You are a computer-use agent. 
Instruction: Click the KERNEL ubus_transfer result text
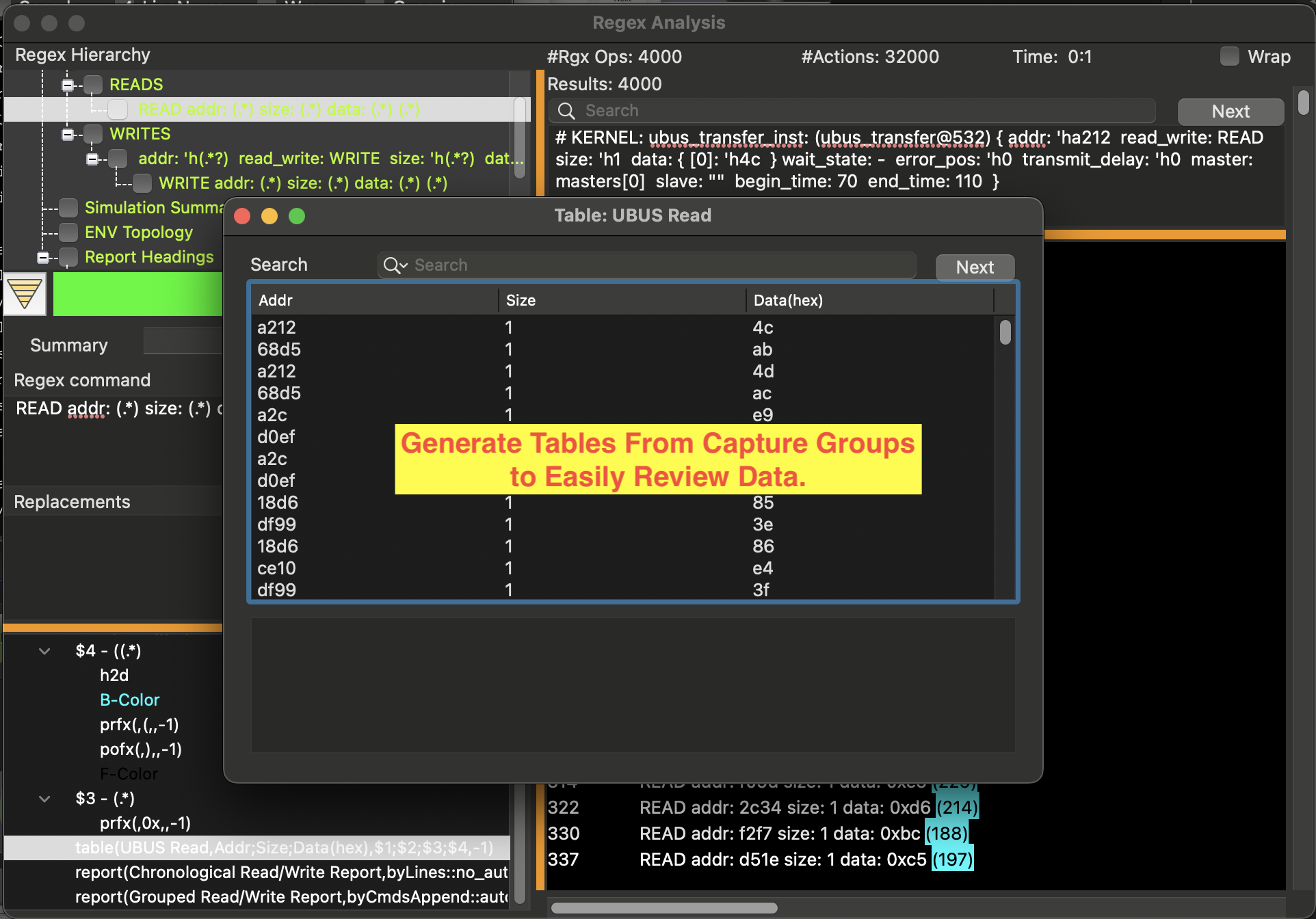(909, 159)
